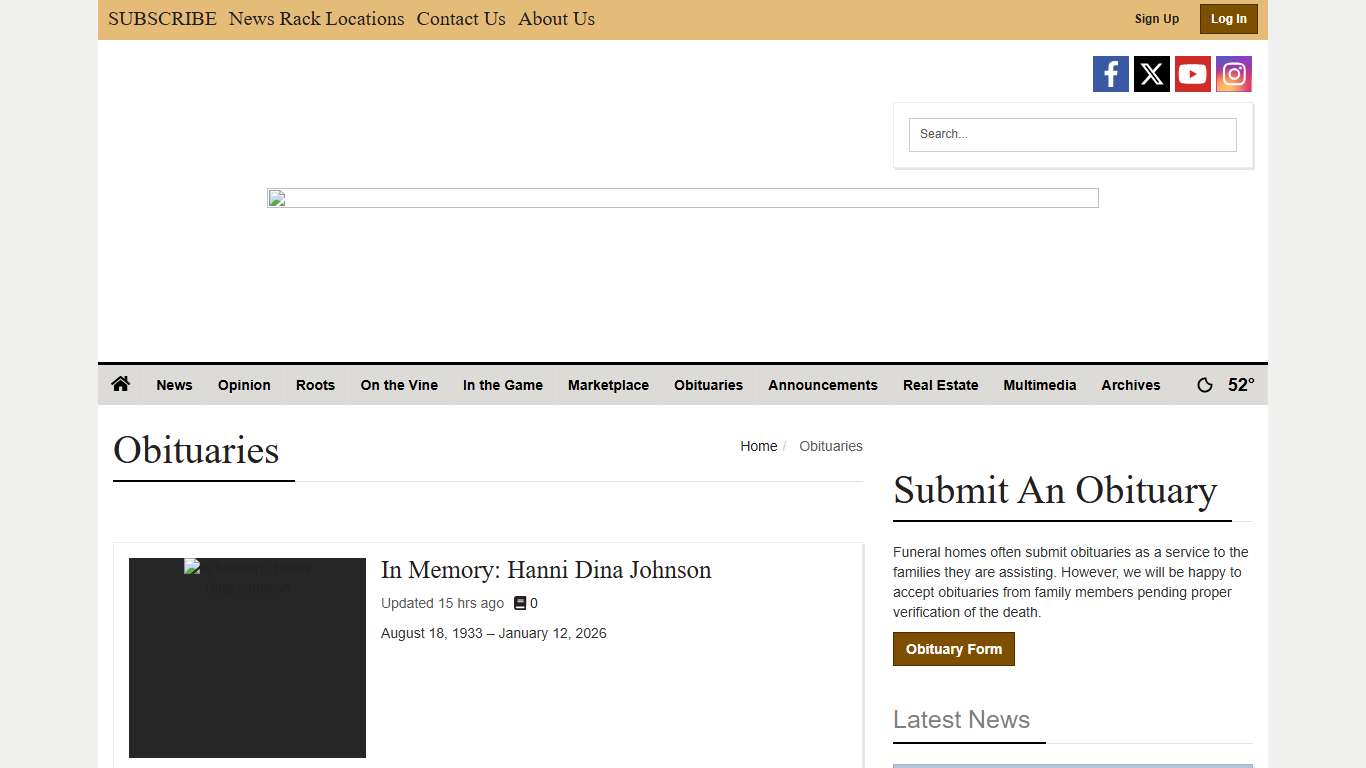Open the Marketplace navigation item
The width and height of the screenshot is (1366, 768).
tap(608, 385)
